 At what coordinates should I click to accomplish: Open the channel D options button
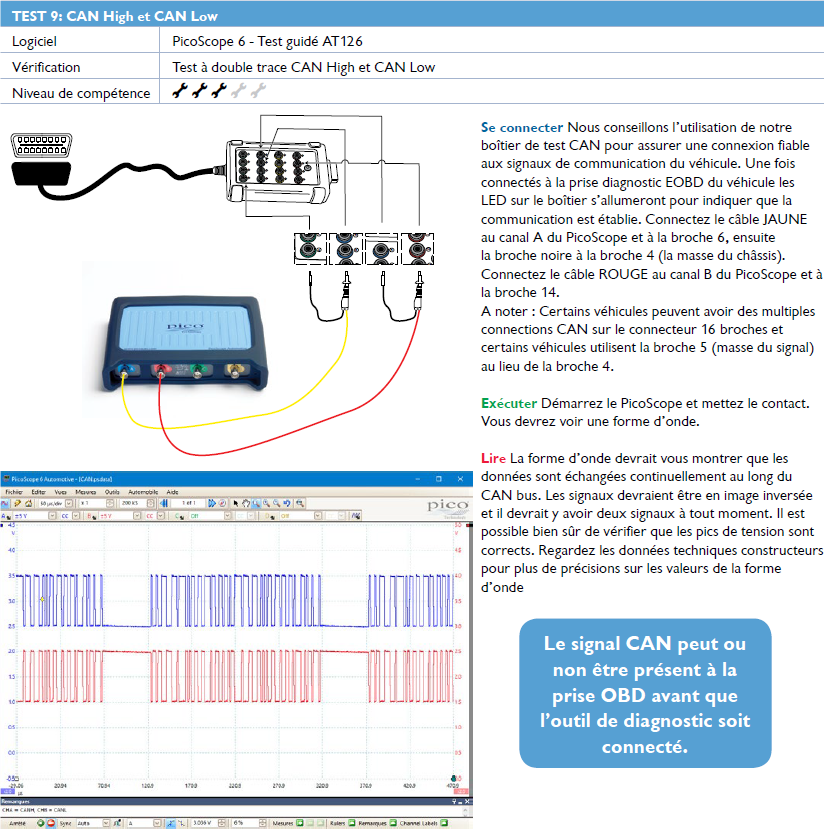coord(269,516)
